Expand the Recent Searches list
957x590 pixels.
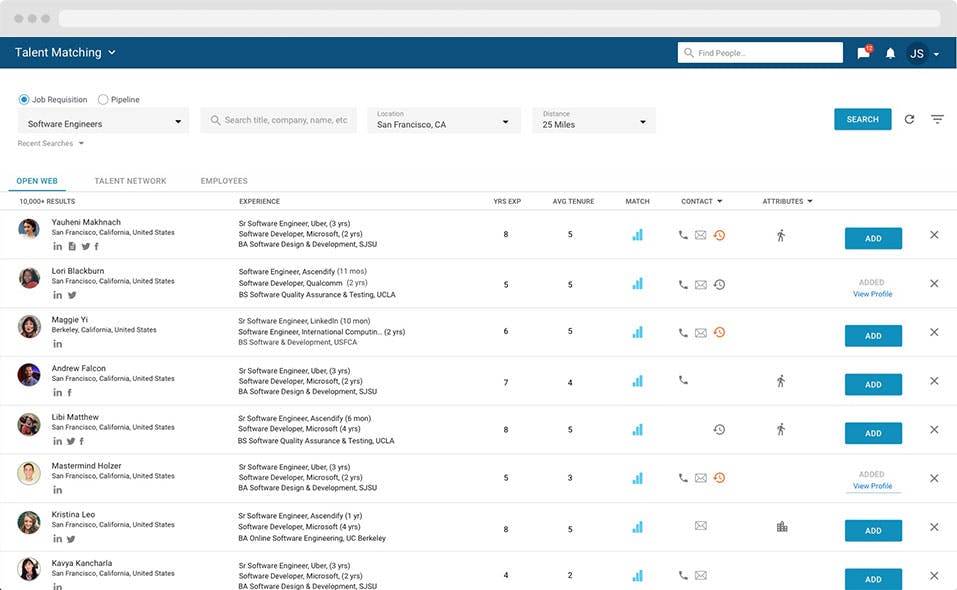coord(51,144)
